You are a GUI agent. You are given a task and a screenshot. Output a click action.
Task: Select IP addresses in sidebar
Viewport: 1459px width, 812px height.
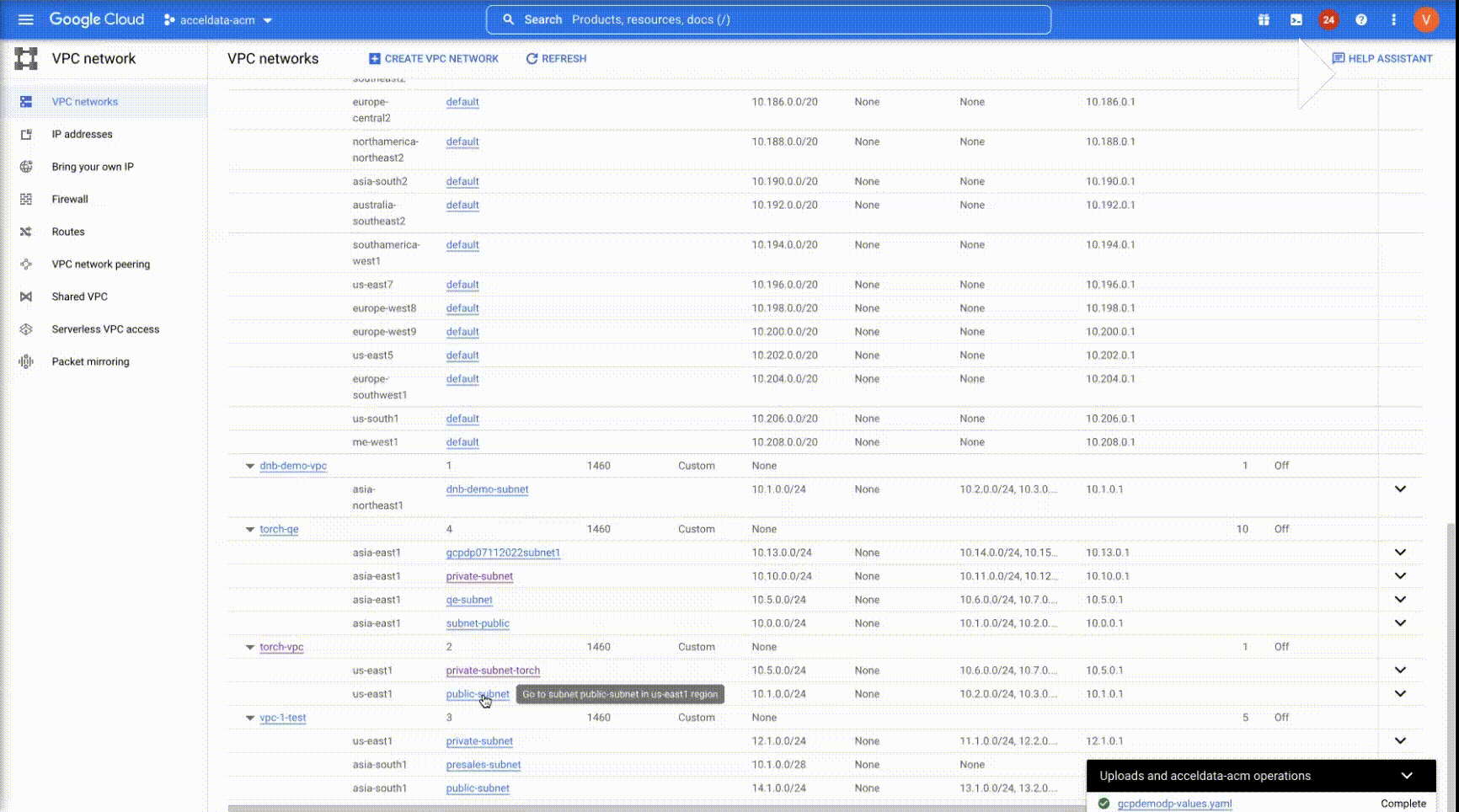coord(104,134)
